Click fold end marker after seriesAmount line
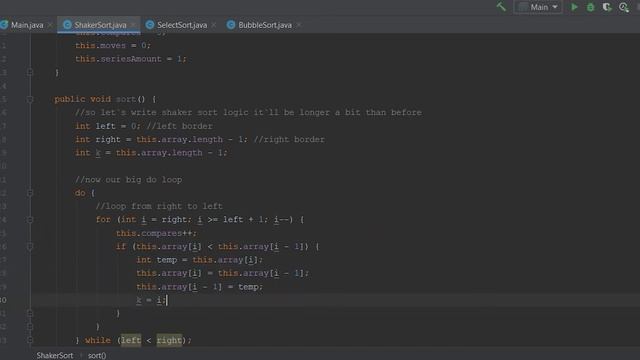The image size is (640, 360). click(30, 72)
